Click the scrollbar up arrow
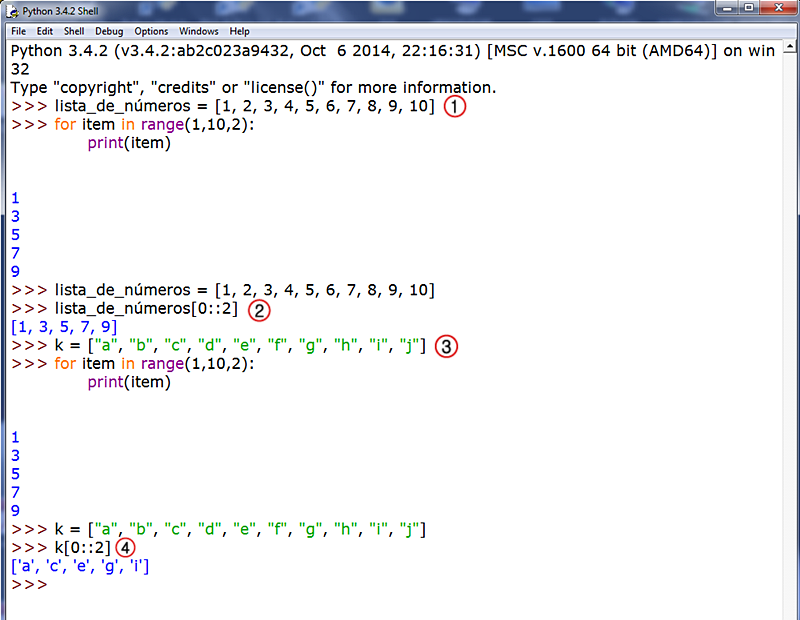The image size is (800, 620). (789, 48)
